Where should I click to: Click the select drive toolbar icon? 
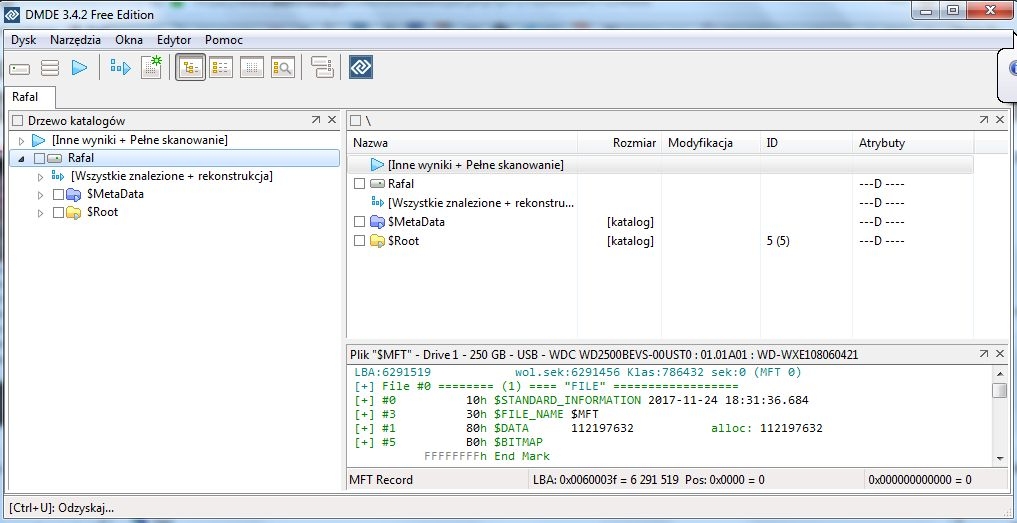(x=20, y=67)
